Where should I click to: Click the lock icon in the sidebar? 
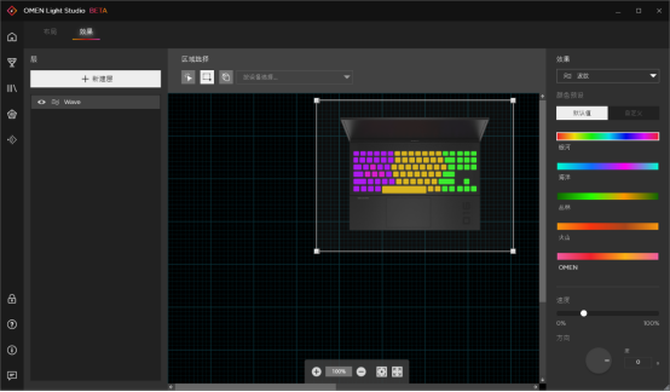pyautogui.click(x=12, y=299)
